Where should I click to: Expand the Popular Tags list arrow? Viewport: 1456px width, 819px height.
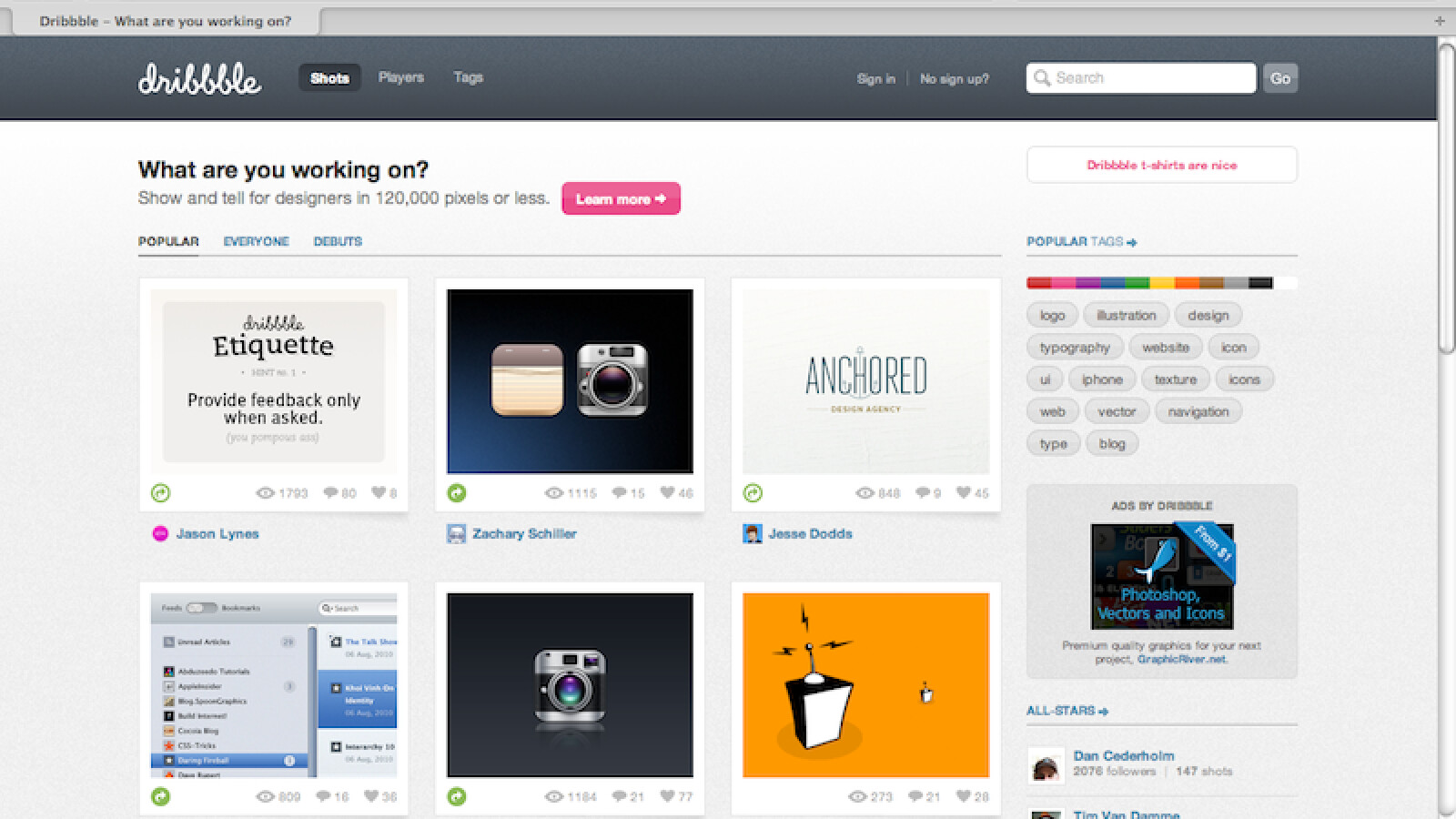click(x=1131, y=242)
